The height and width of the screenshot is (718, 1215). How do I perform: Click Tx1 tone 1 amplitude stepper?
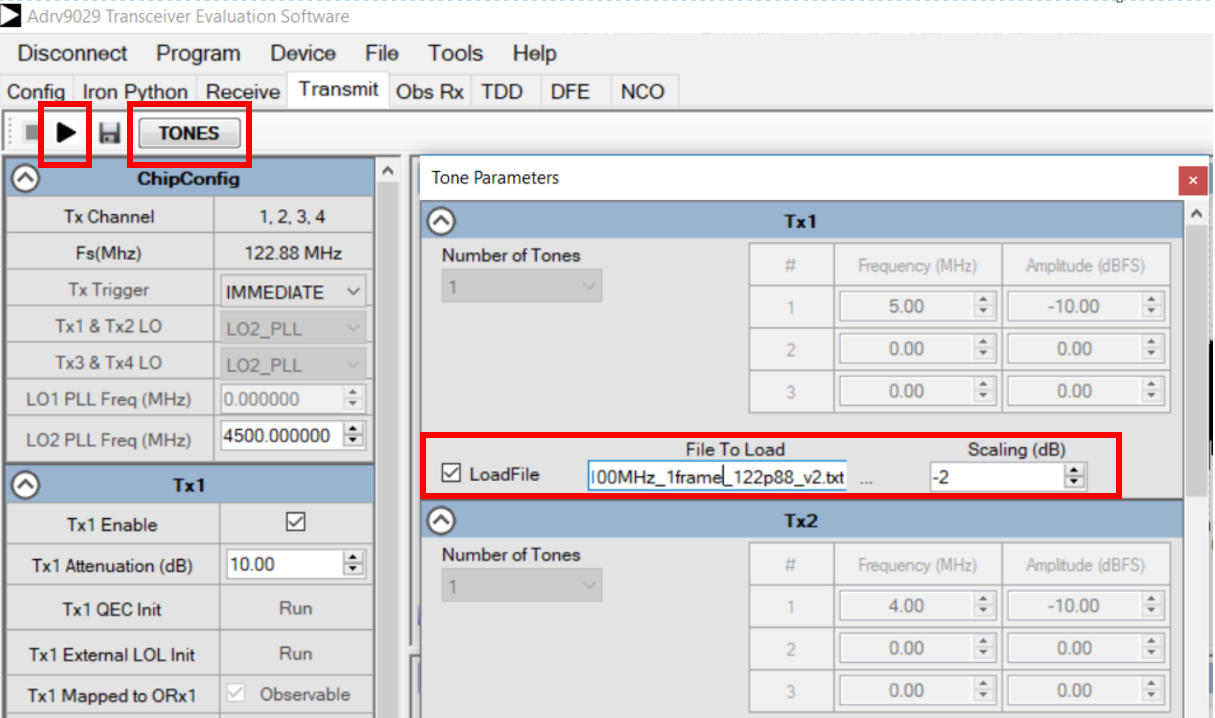(x=1151, y=306)
